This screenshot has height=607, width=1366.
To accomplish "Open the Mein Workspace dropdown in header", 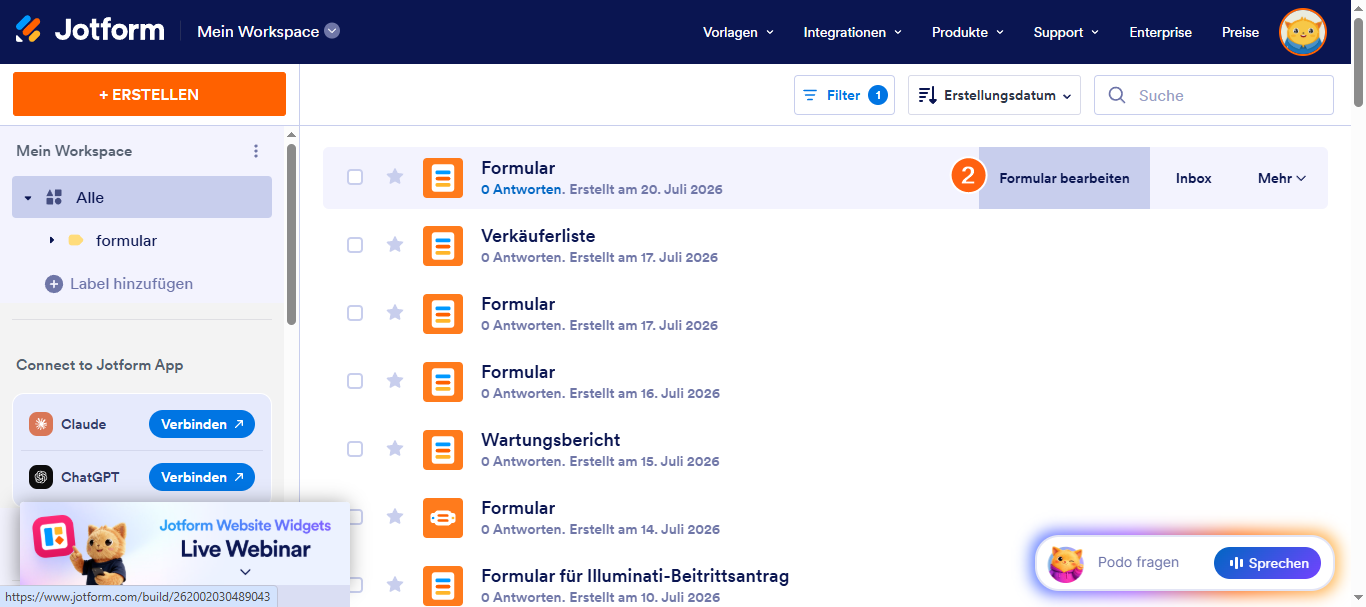I will click(269, 31).
